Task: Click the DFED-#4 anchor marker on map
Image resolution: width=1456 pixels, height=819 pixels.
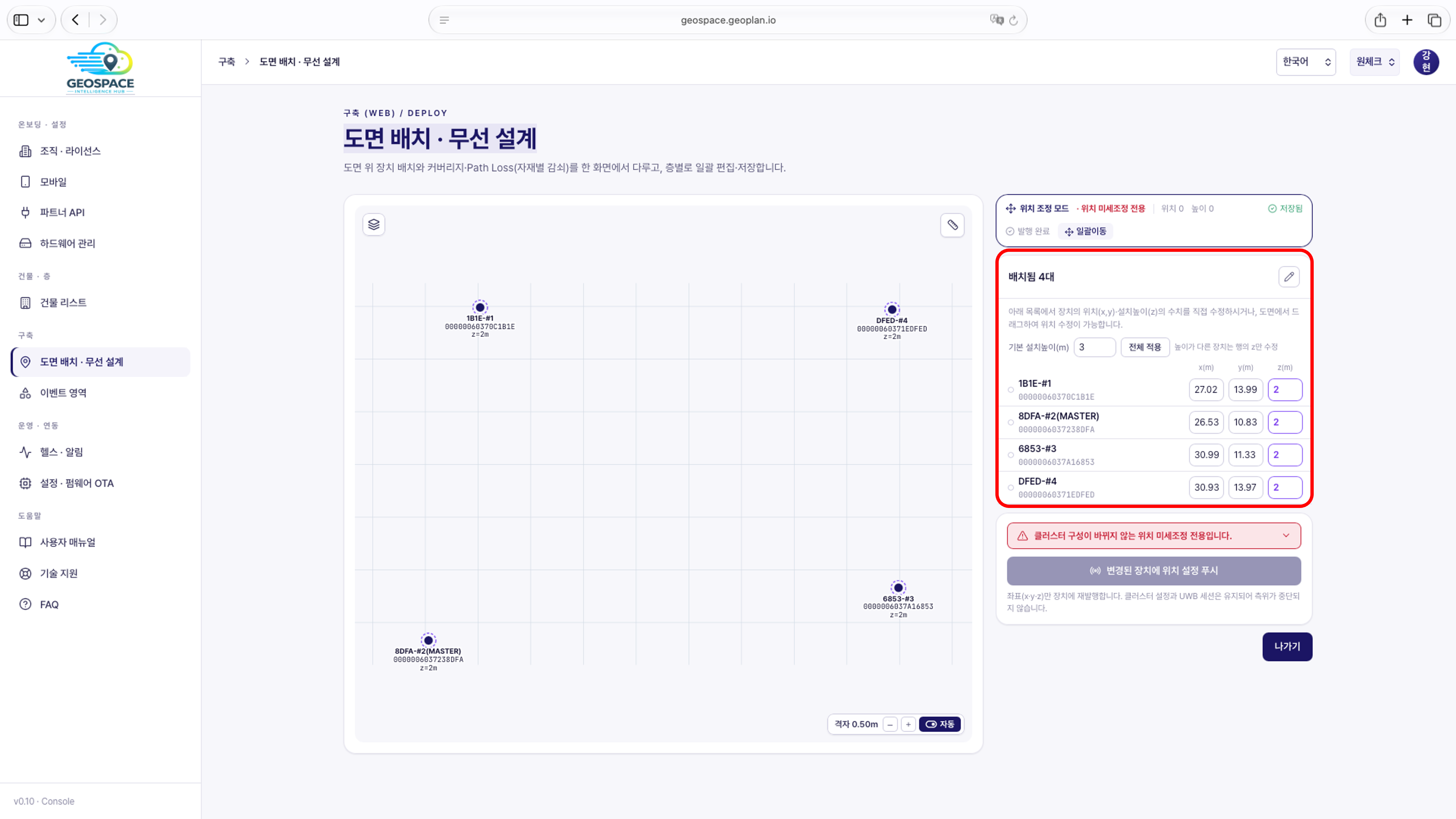Action: click(x=892, y=309)
